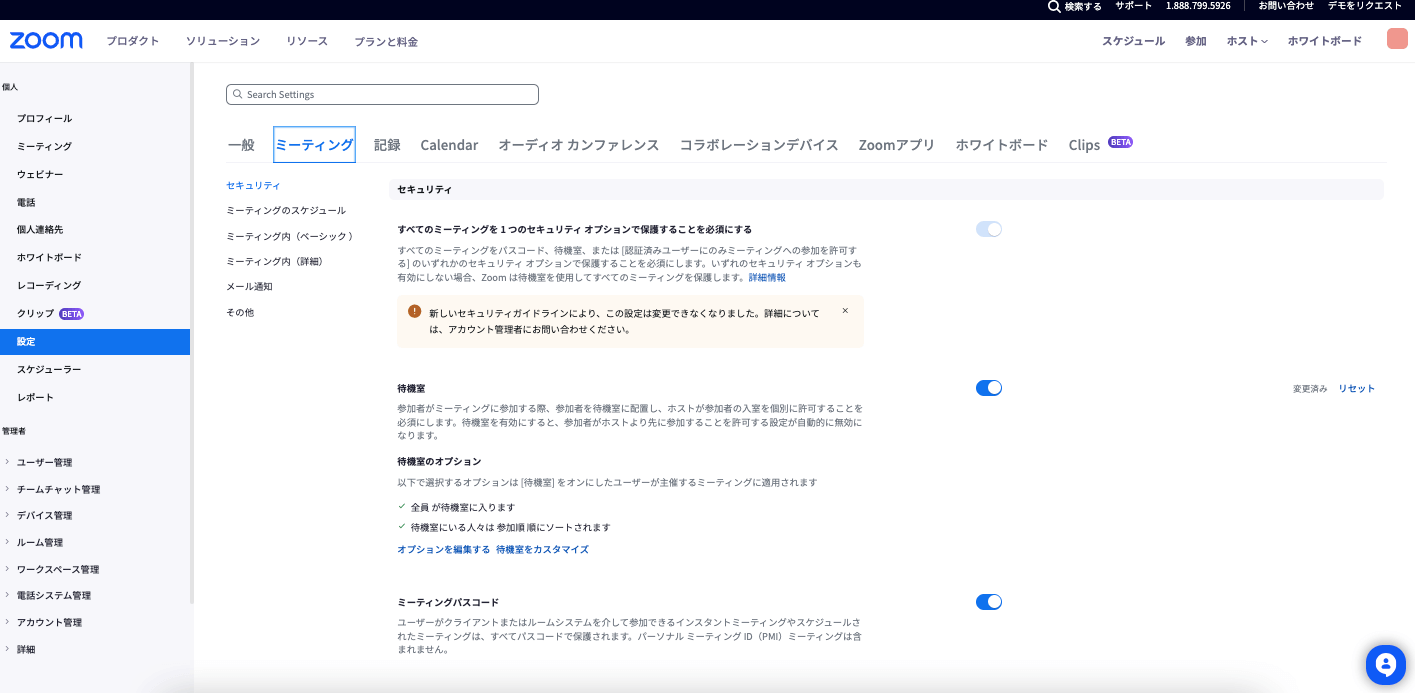
Task: Select 設定 in the sidebar
Action: pos(95,341)
